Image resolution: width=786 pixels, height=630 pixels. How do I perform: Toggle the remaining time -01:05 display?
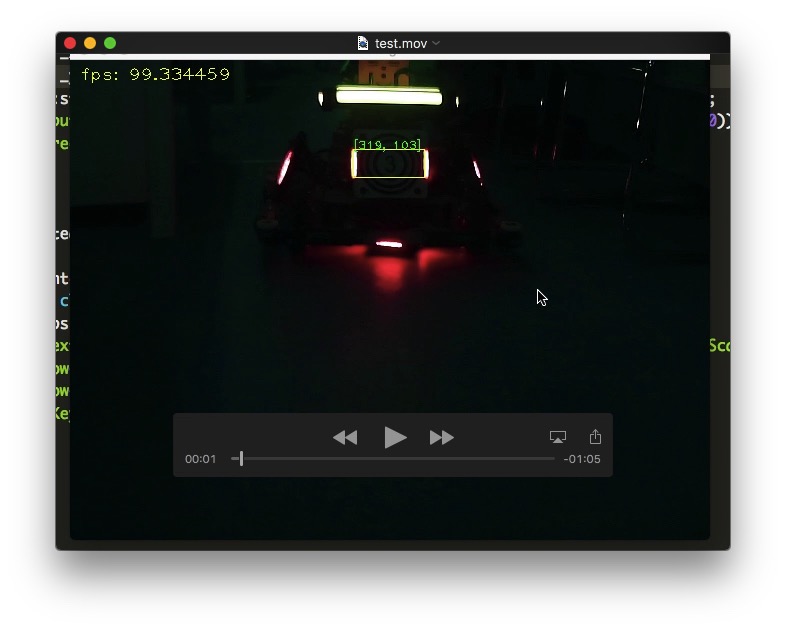tap(582, 459)
